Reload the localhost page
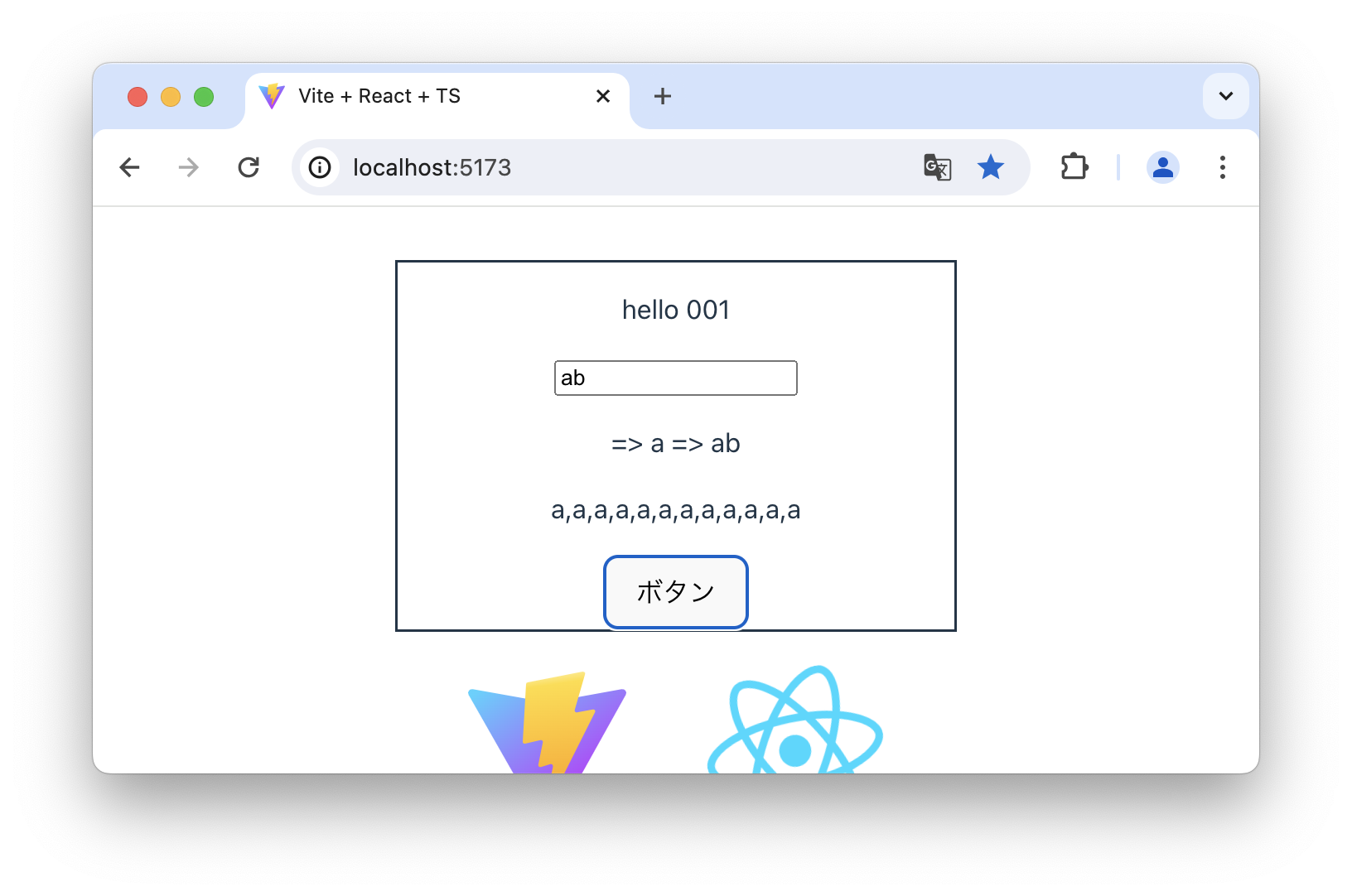Image resolution: width=1352 pixels, height=896 pixels. click(x=249, y=167)
